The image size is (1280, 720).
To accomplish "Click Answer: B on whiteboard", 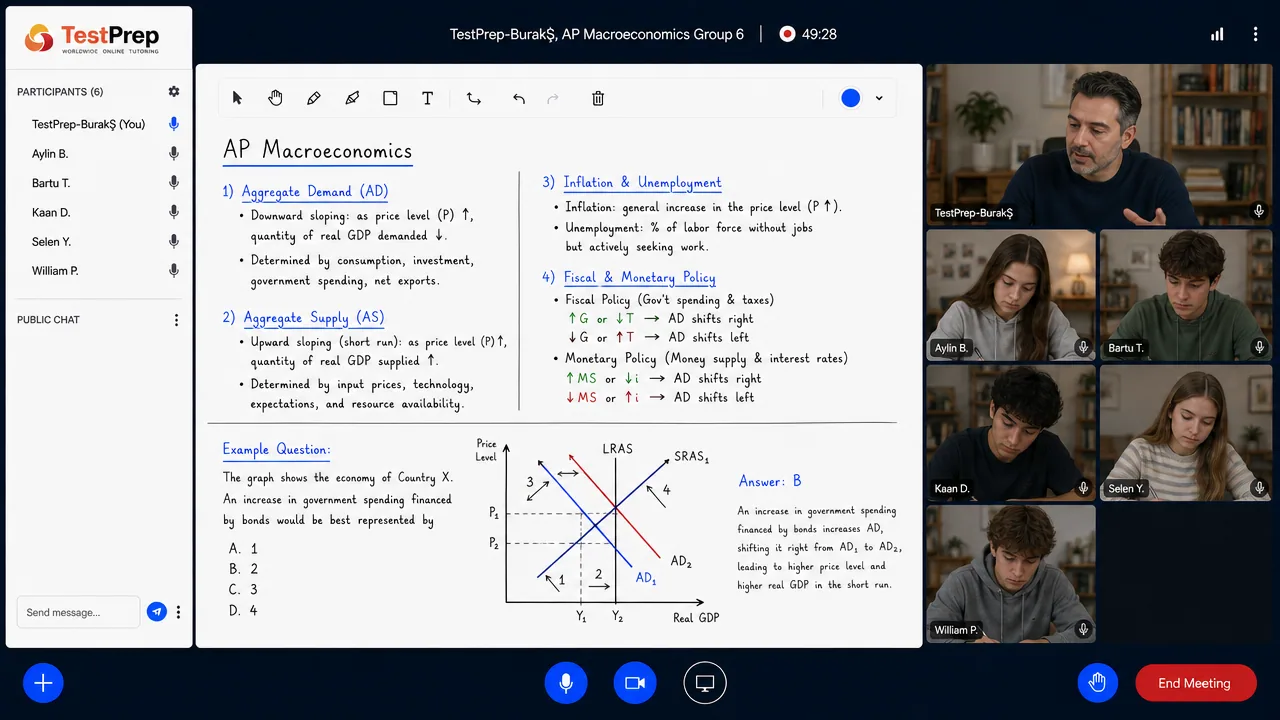I will point(770,482).
